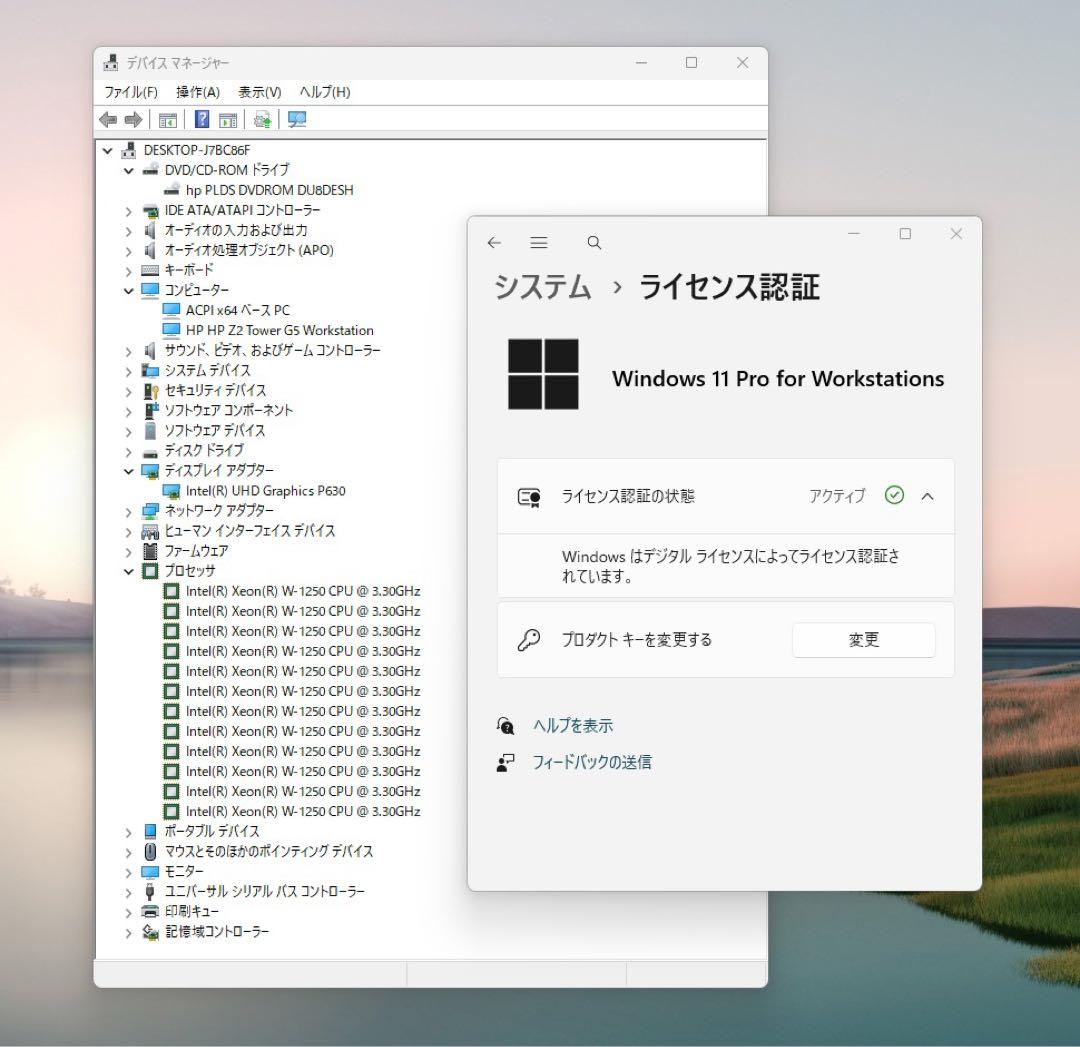
Task: Click the ソフトウェア デバイス icon
Action: 150,431
